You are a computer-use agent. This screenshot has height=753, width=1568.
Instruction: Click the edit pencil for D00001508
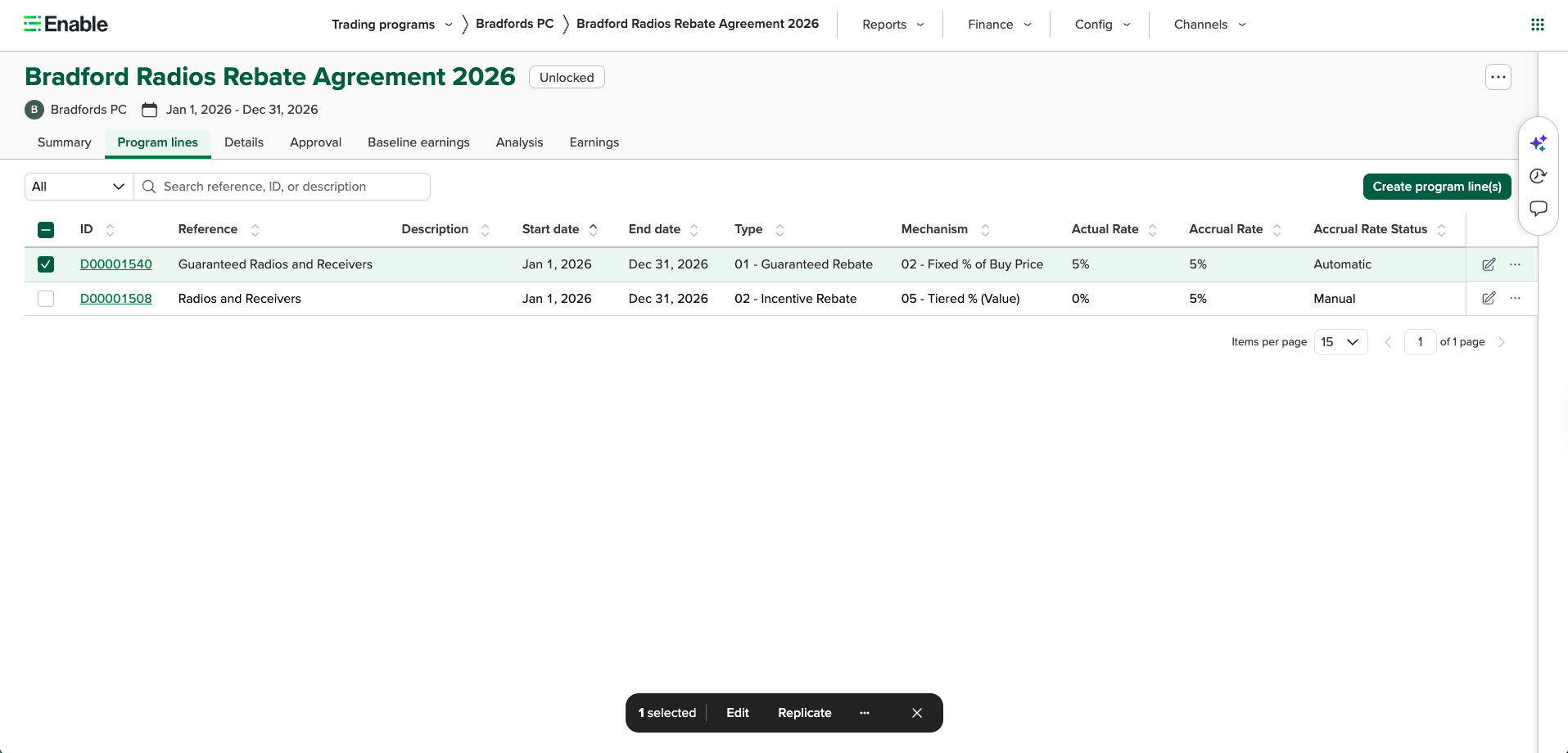1489,299
